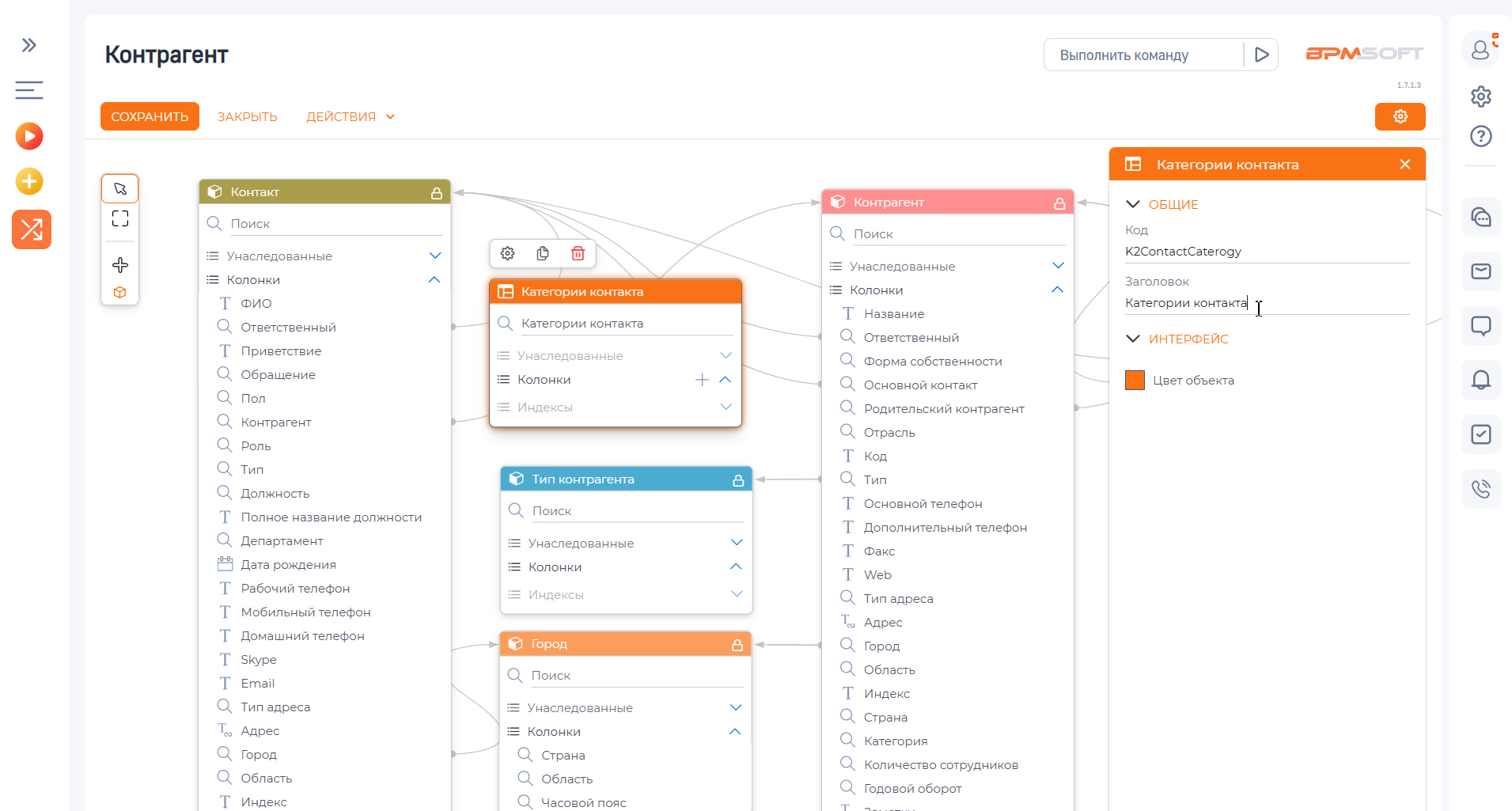Screen dimensions: 1512x811
Task: Choose the pan move tool
Action: tap(120, 265)
